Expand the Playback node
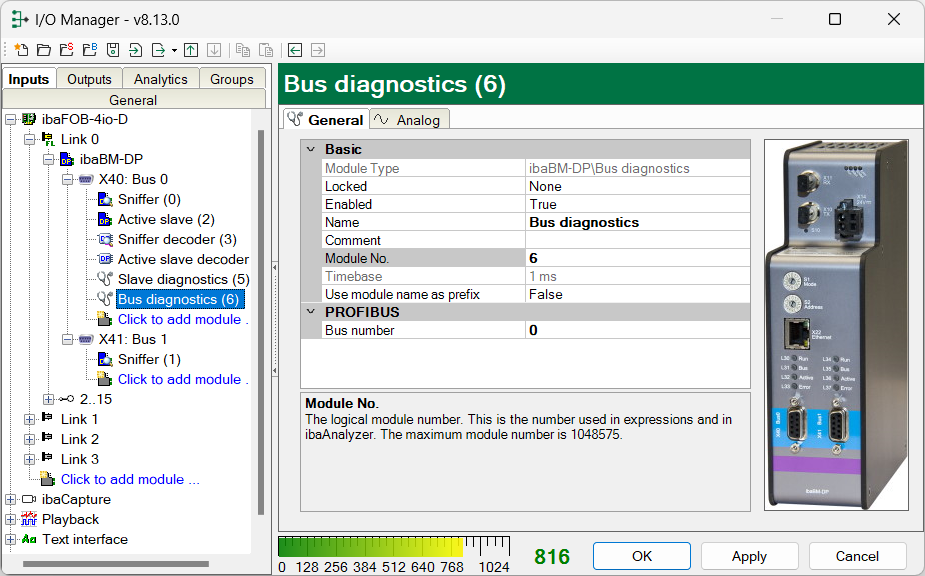This screenshot has width=925, height=576. coord(10,520)
